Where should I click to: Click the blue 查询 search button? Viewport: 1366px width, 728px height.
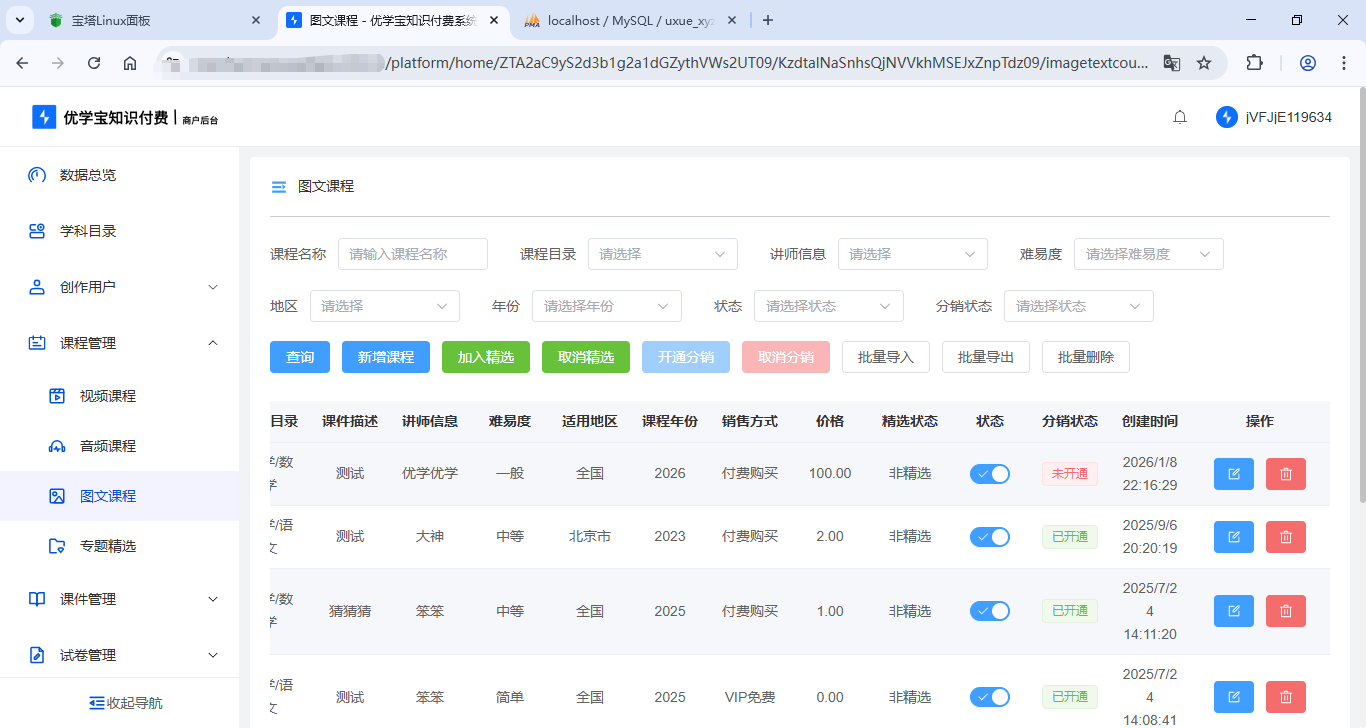pyautogui.click(x=299, y=356)
